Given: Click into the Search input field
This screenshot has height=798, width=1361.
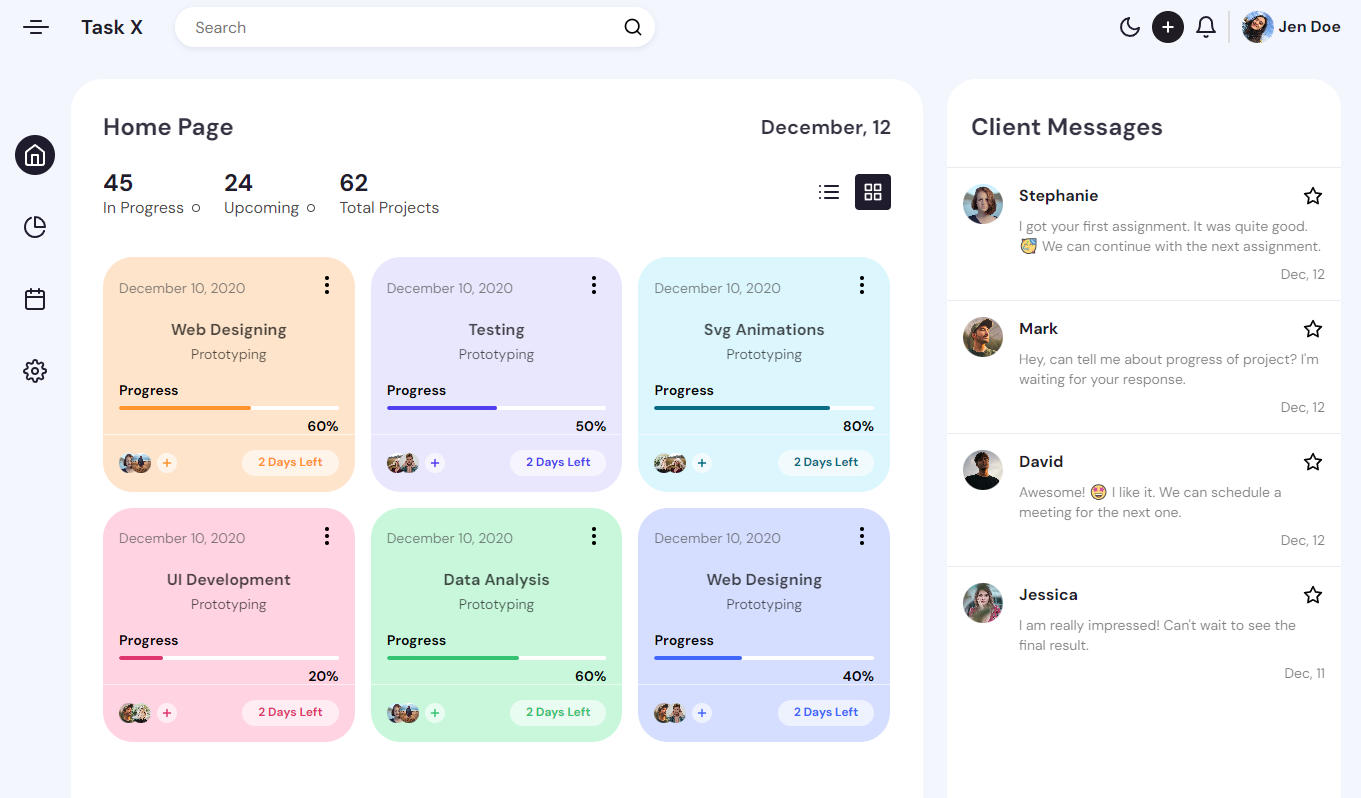Looking at the screenshot, I should 415,27.
